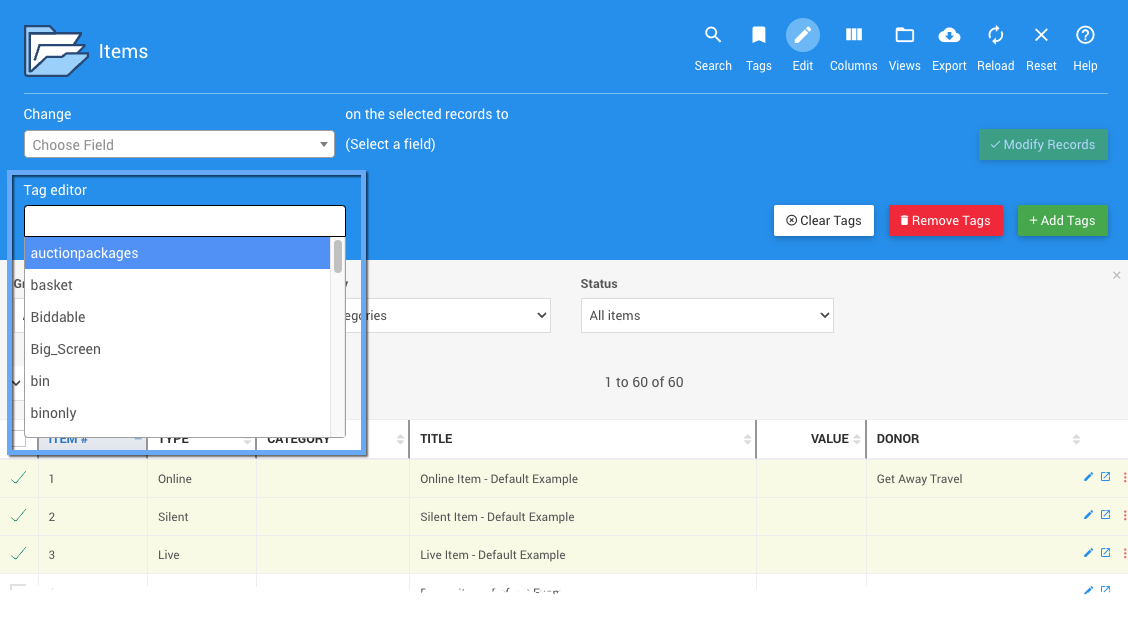This screenshot has width=1128, height=619.
Task: Open the Columns chooser
Action: click(x=853, y=37)
